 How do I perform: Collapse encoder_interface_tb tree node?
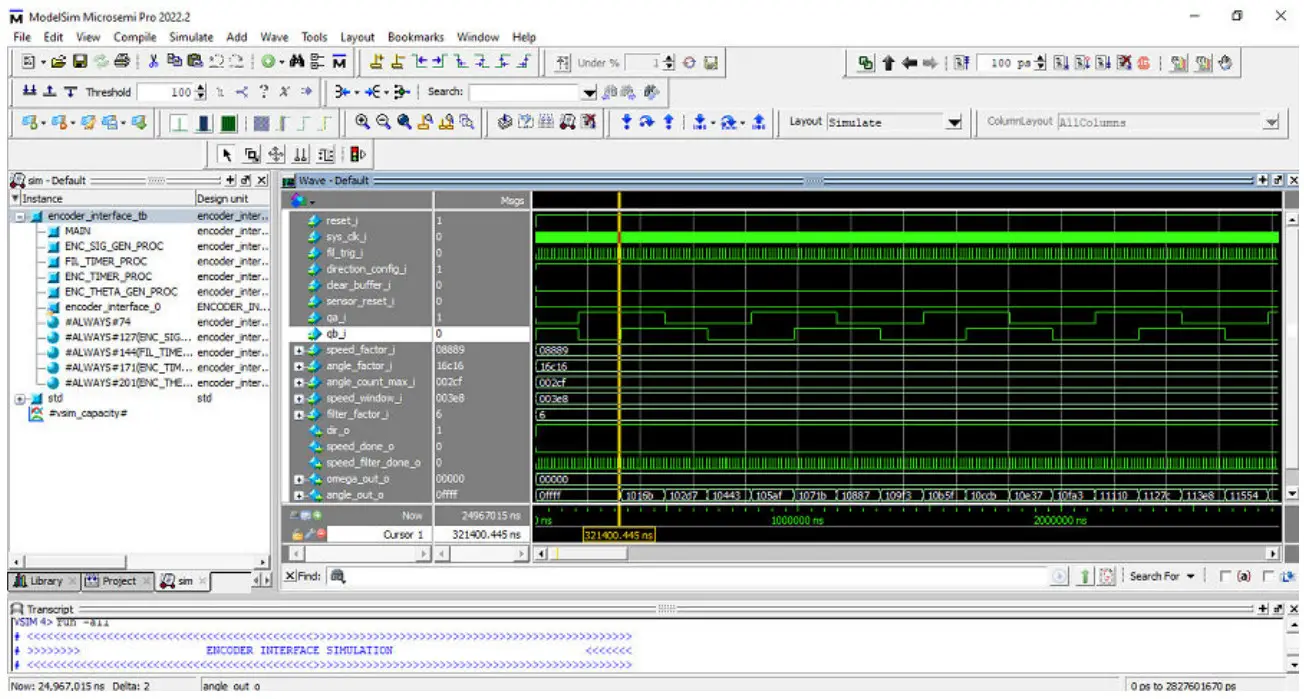[x=22, y=216]
